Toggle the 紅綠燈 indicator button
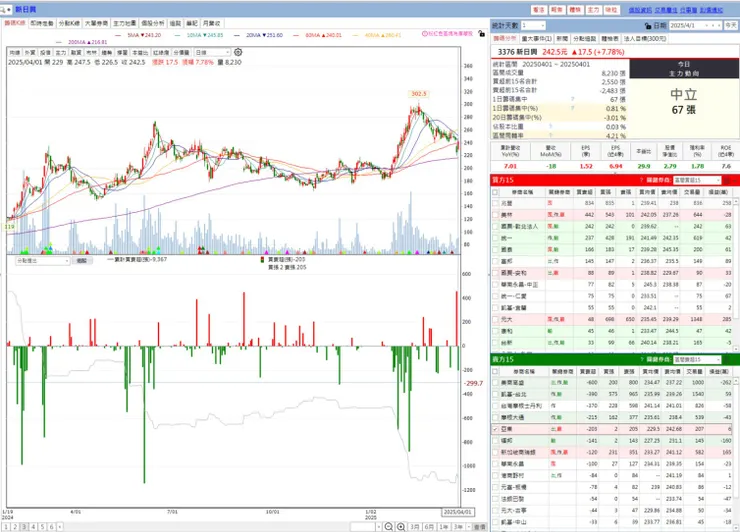Image resolution: width=740 pixels, height=532 pixels. tap(161, 52)
